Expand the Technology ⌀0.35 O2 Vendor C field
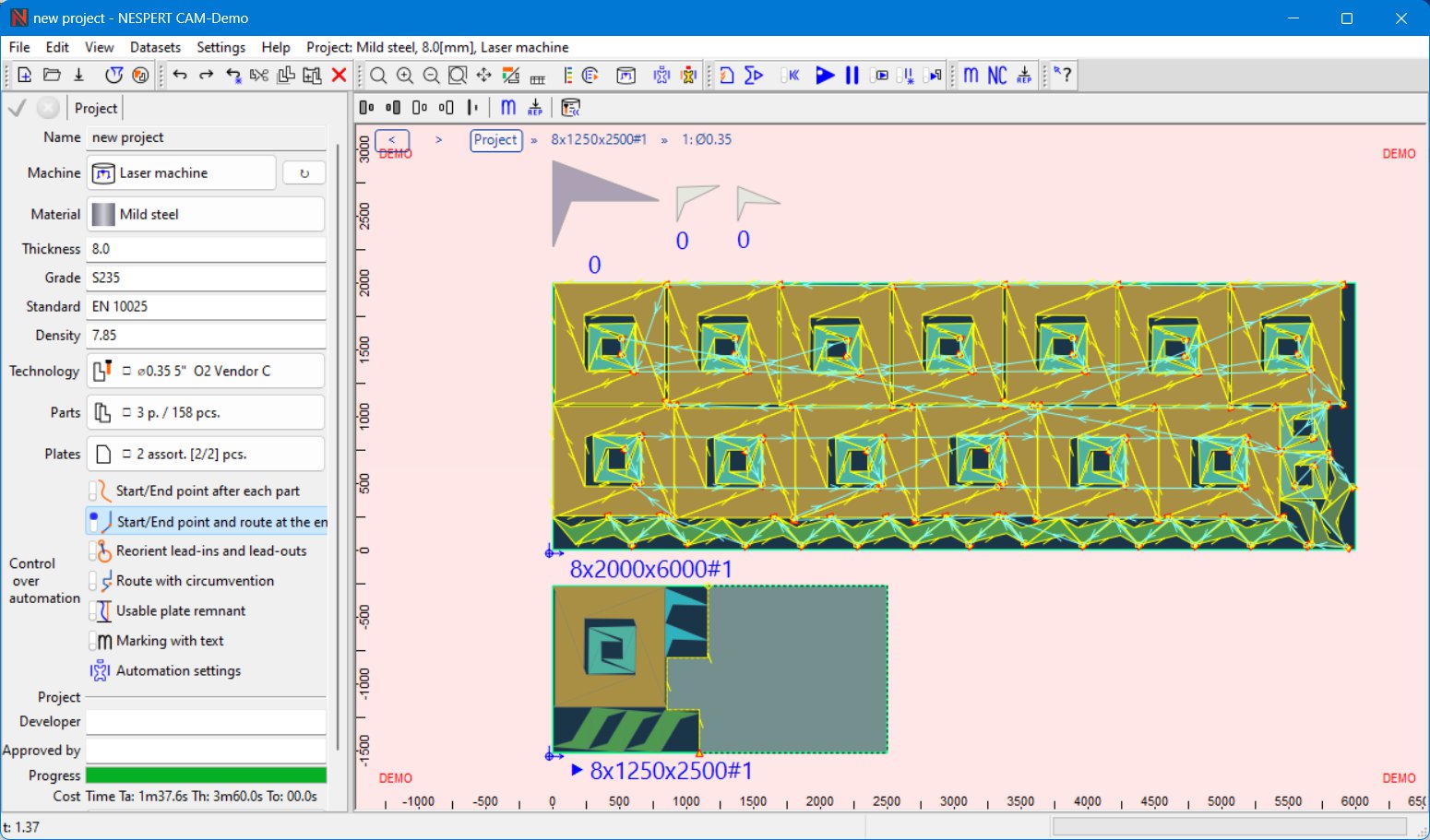Image resolution: width=1430 pixels, height=840 pixels. tap(206, 371)
